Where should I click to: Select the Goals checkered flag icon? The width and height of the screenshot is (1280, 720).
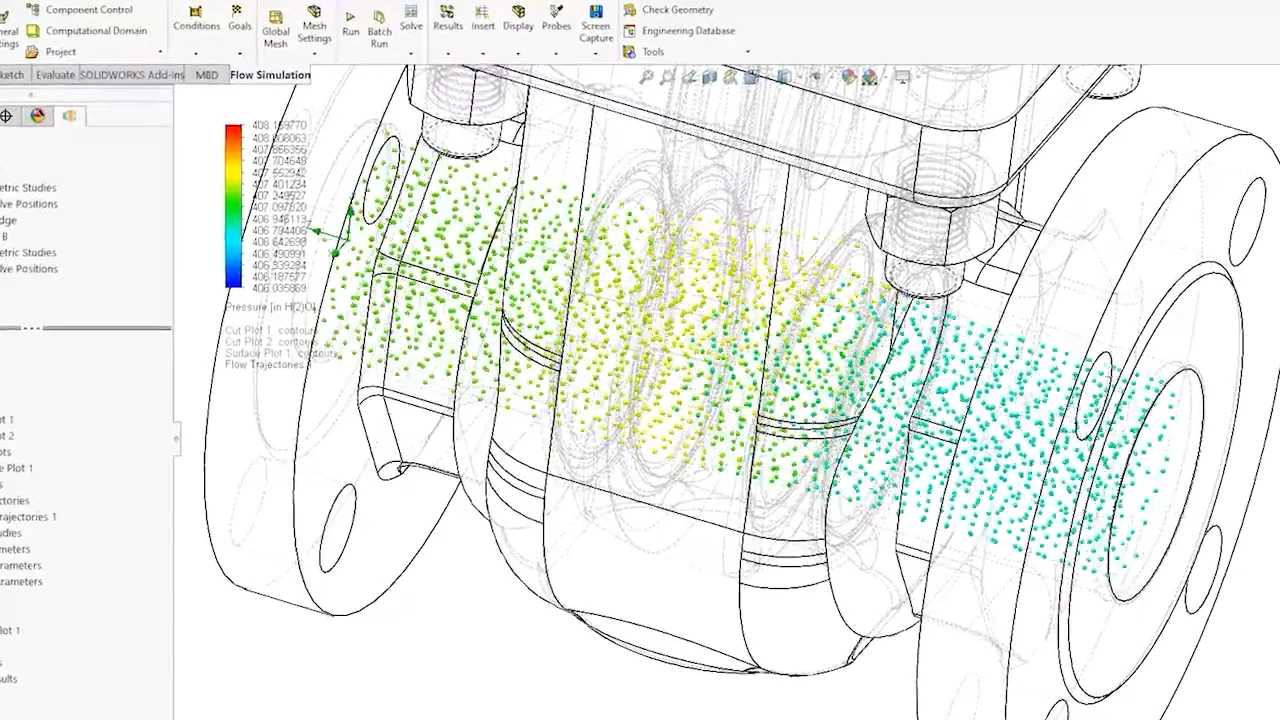(237, 11)
